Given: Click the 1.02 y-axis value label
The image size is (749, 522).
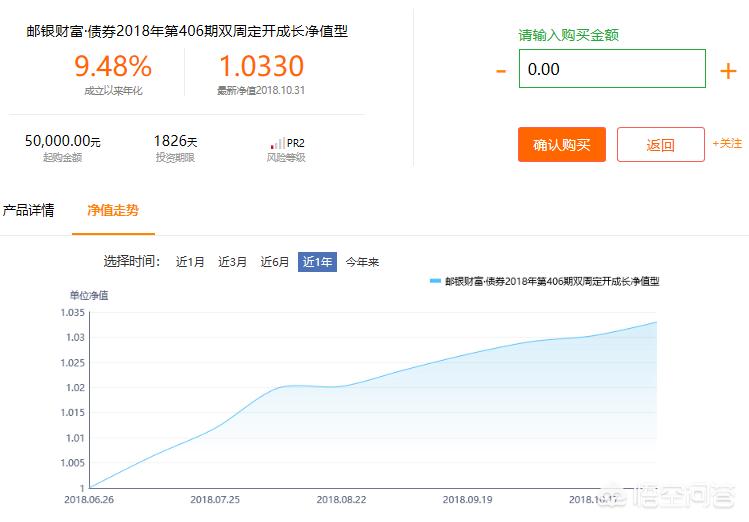Looking at the screenshot, I should [75, 388].
